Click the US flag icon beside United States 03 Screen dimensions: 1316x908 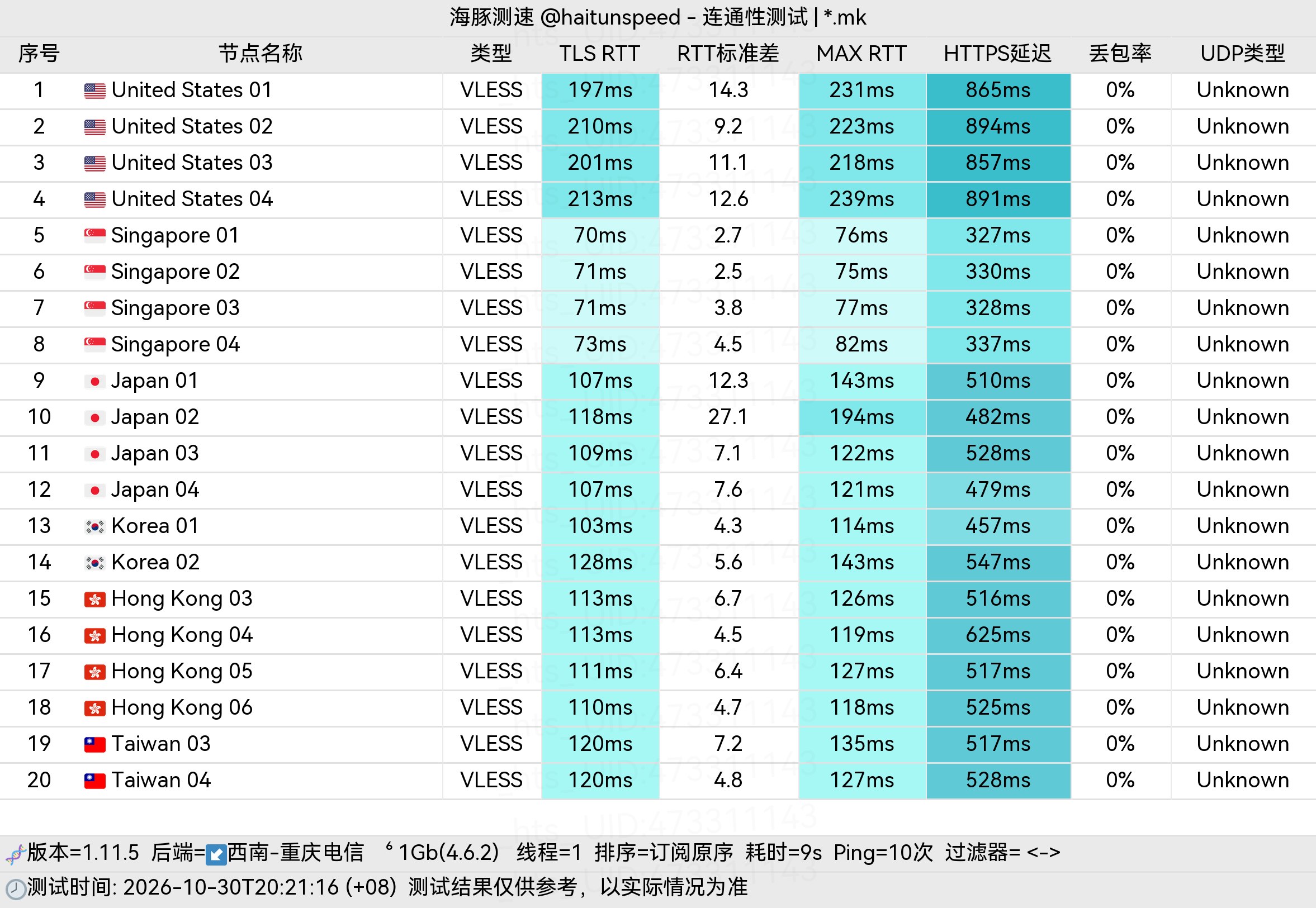(x=94, y=163)
